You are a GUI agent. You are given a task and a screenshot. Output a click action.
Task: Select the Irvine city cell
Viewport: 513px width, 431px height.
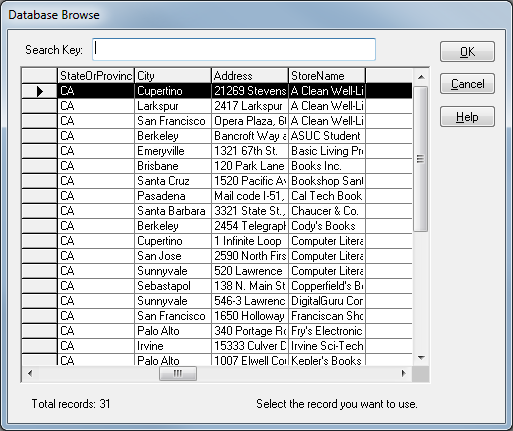pos(173,346)
